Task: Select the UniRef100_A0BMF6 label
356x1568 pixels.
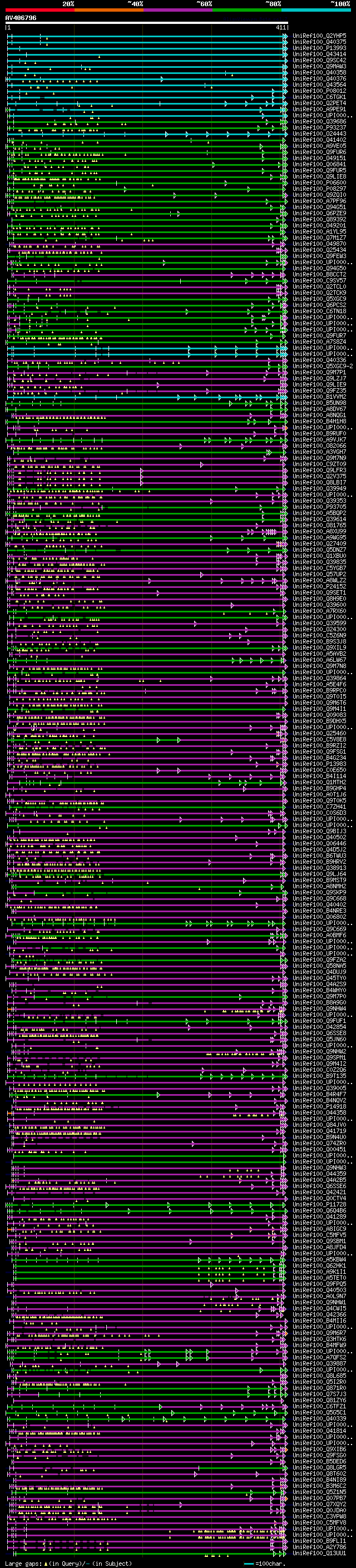Action: click(319, 935)
